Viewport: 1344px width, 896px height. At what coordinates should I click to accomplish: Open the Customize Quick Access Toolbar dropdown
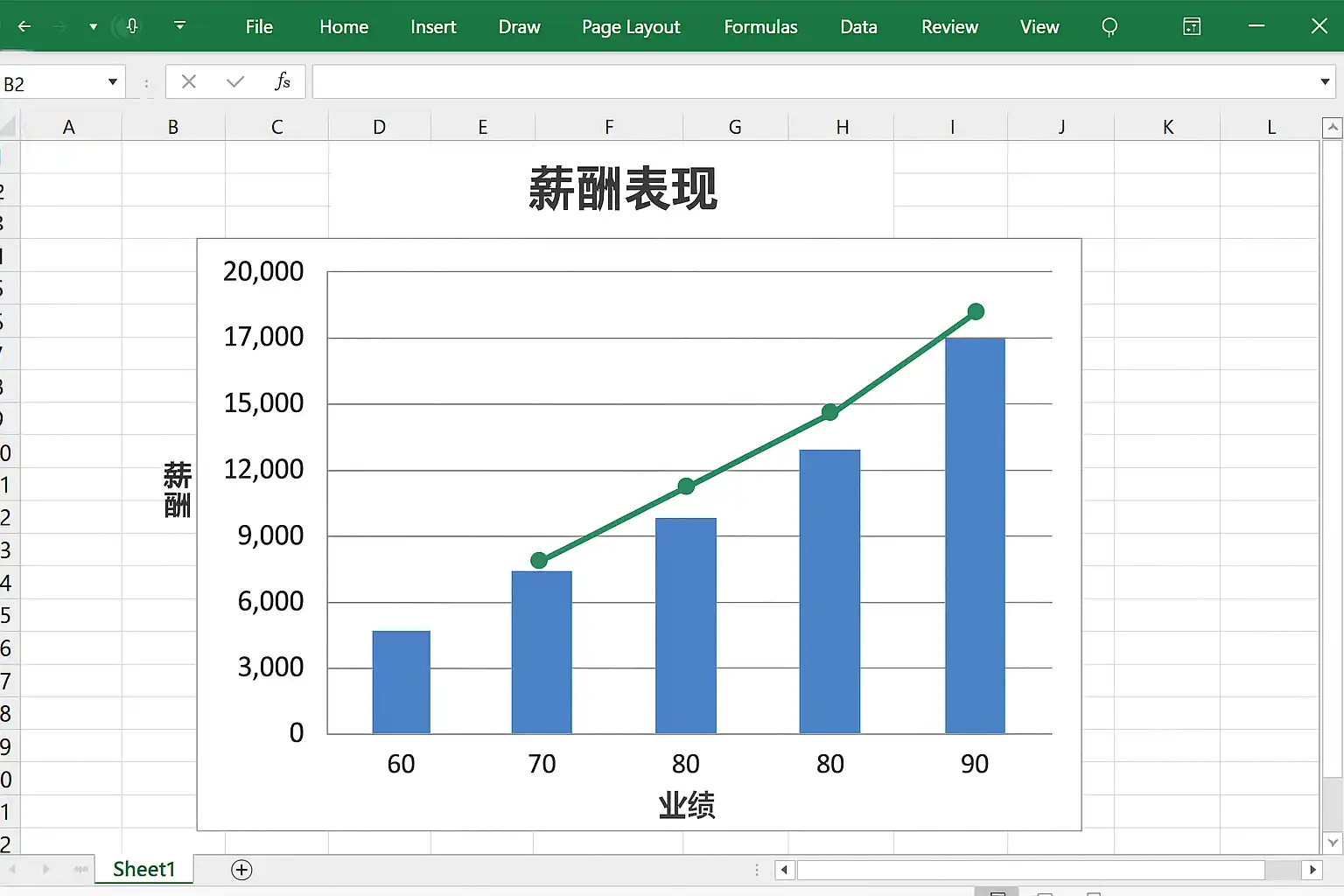[x=179, y=26]
